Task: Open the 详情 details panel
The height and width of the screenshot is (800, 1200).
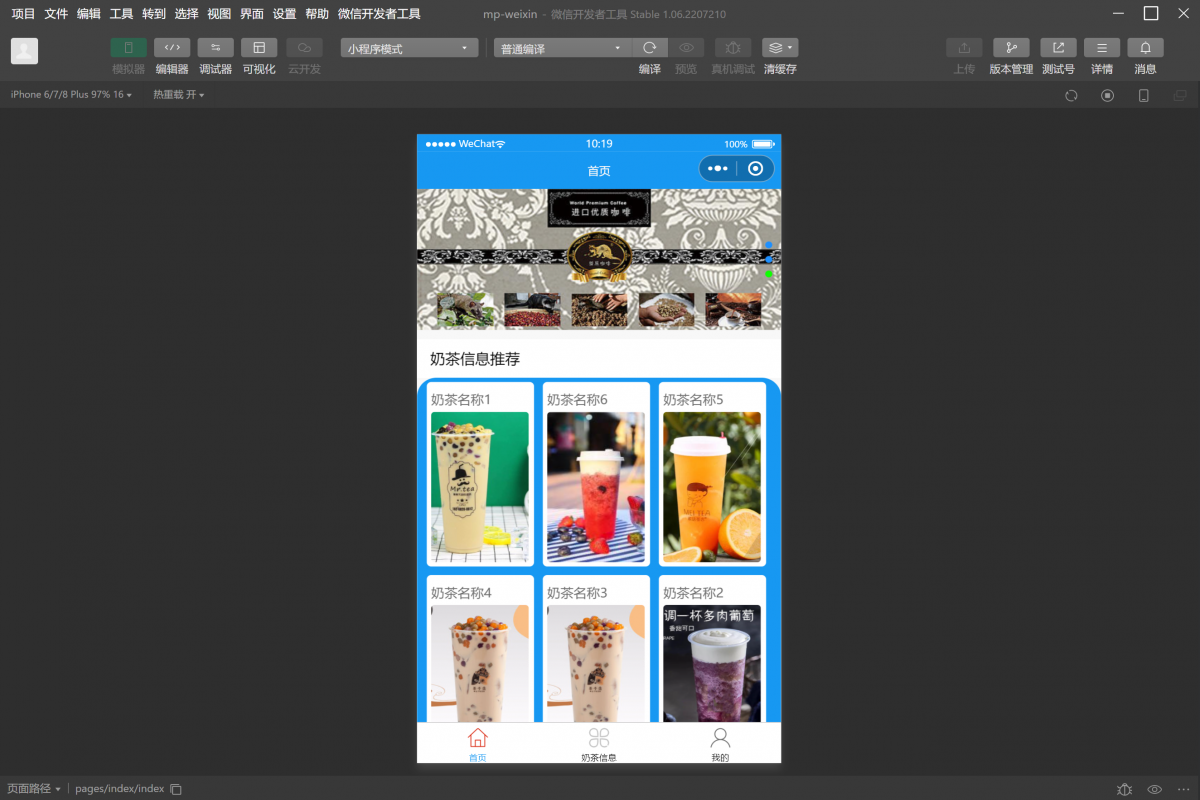Action: tap(1102, 48)
